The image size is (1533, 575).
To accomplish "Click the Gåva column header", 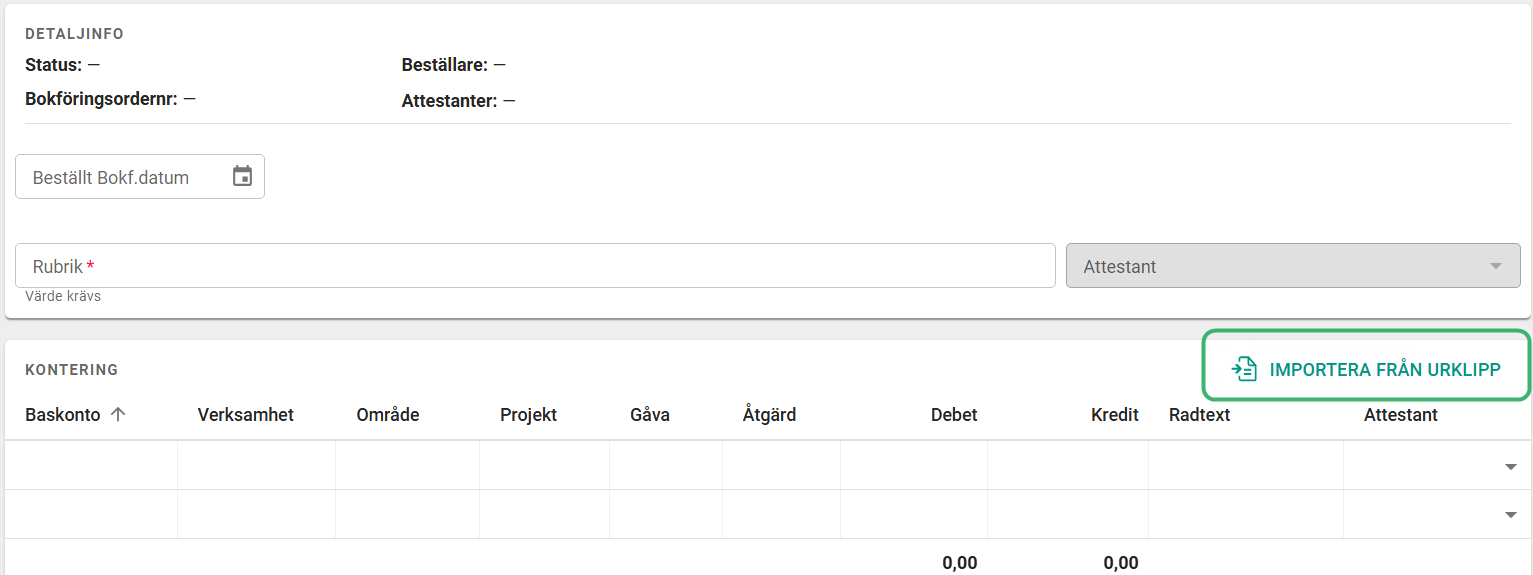I will (650, 414).
